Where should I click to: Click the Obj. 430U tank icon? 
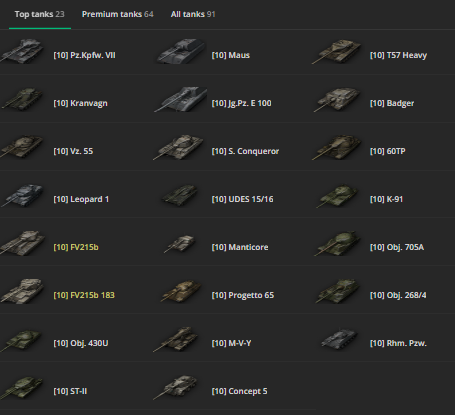(x=21, y=340)
